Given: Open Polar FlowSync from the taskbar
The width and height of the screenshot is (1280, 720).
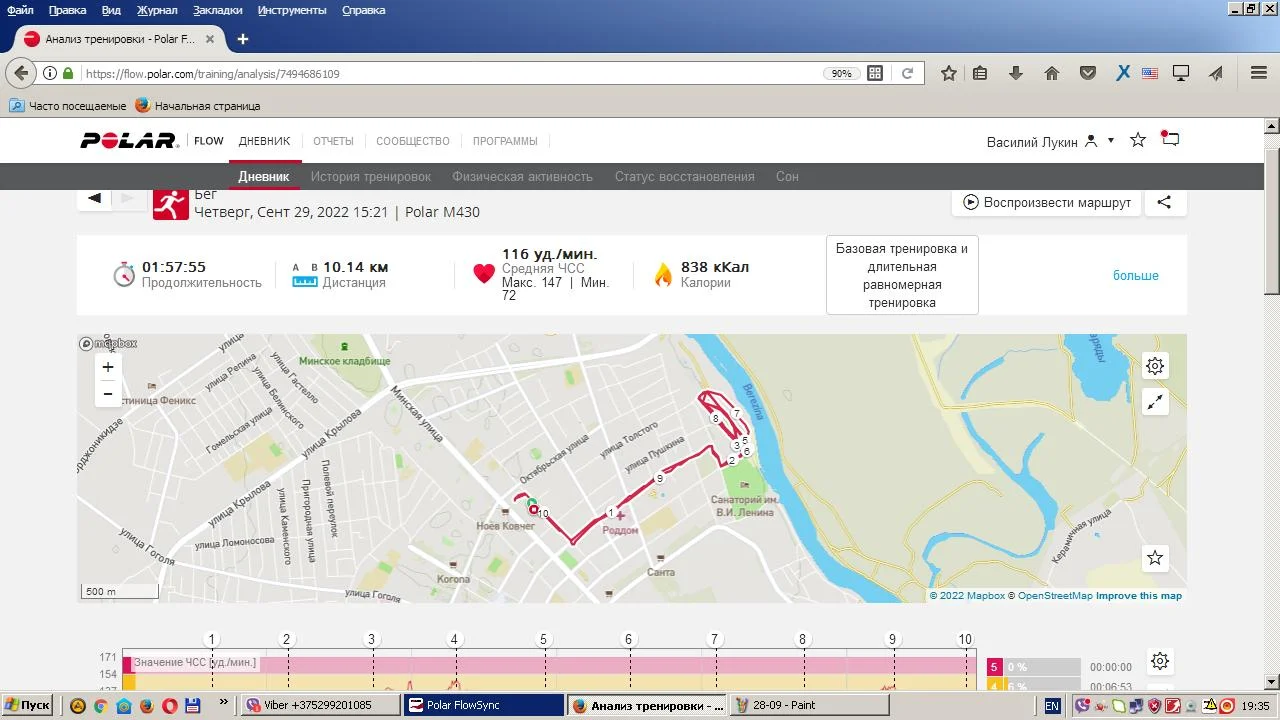Looking at the screenshot, I should (484, 705).
